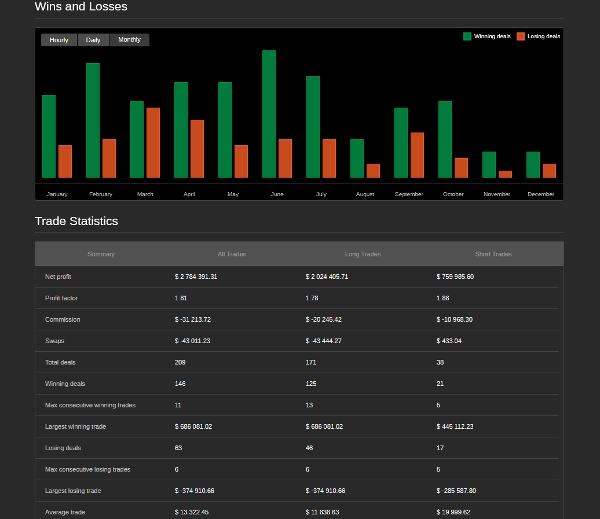This screenshot has width=600, height=519.
Task: Click the total deals value '171'
Action: click(311, 362)
